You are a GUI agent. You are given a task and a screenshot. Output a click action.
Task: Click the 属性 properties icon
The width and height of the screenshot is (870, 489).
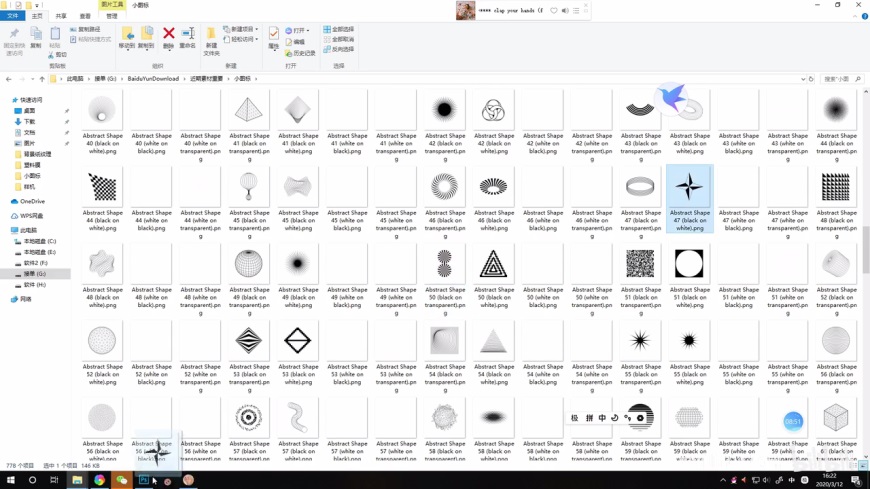[274, 34]
